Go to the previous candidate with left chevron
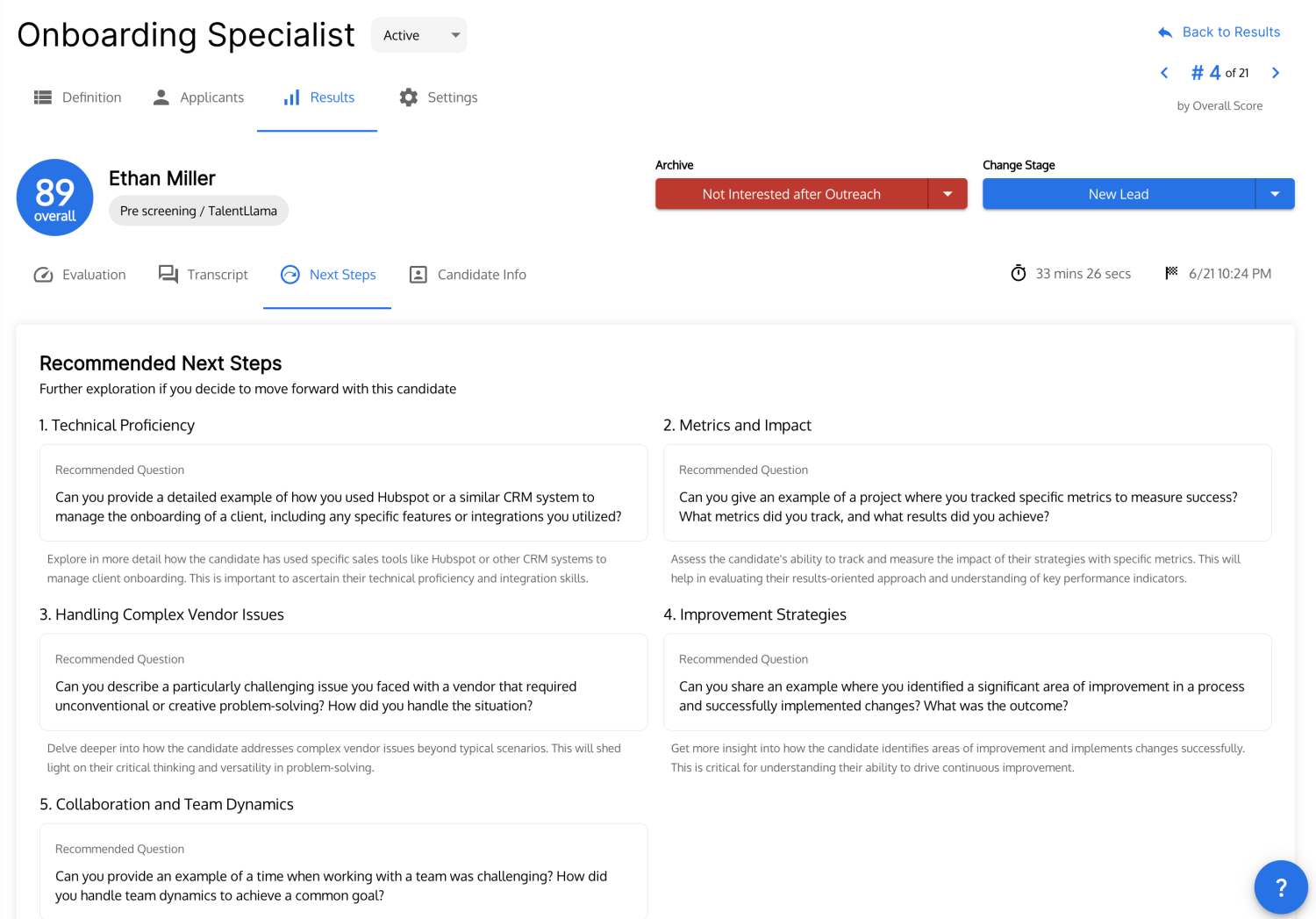Screen dimensions: 1316x919 click(x=1164, y=73)
